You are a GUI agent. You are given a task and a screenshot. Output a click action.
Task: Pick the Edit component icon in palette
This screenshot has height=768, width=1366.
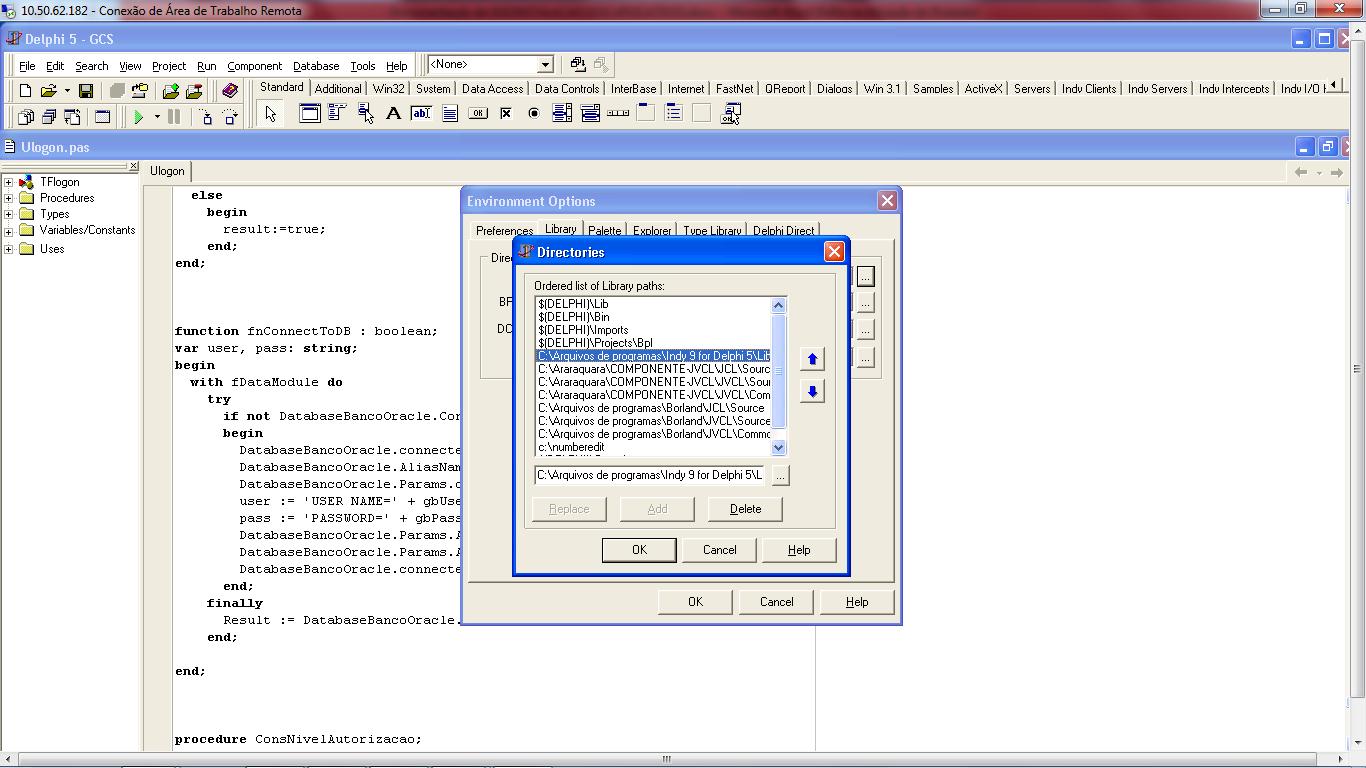click(x=421, y=114)
